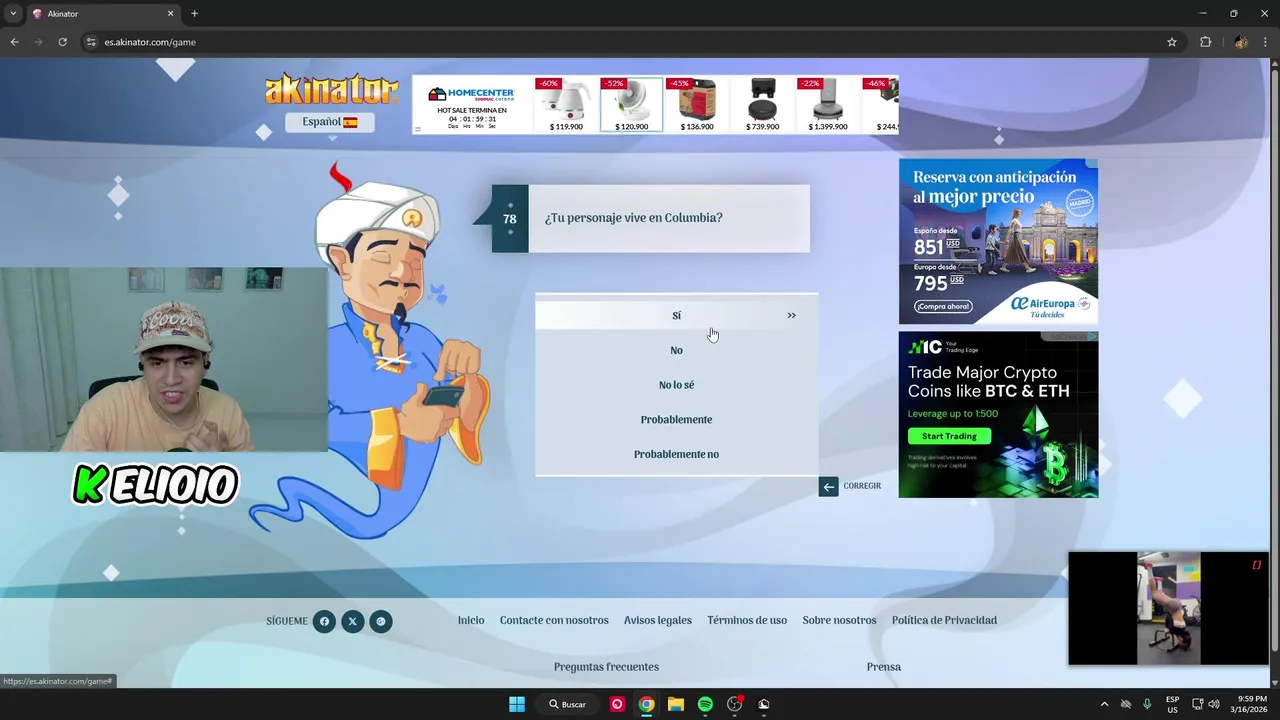Open the Chrome three-dot menu
Viewport: 1280px width, 720px height.
click(x=1266, y=42)
